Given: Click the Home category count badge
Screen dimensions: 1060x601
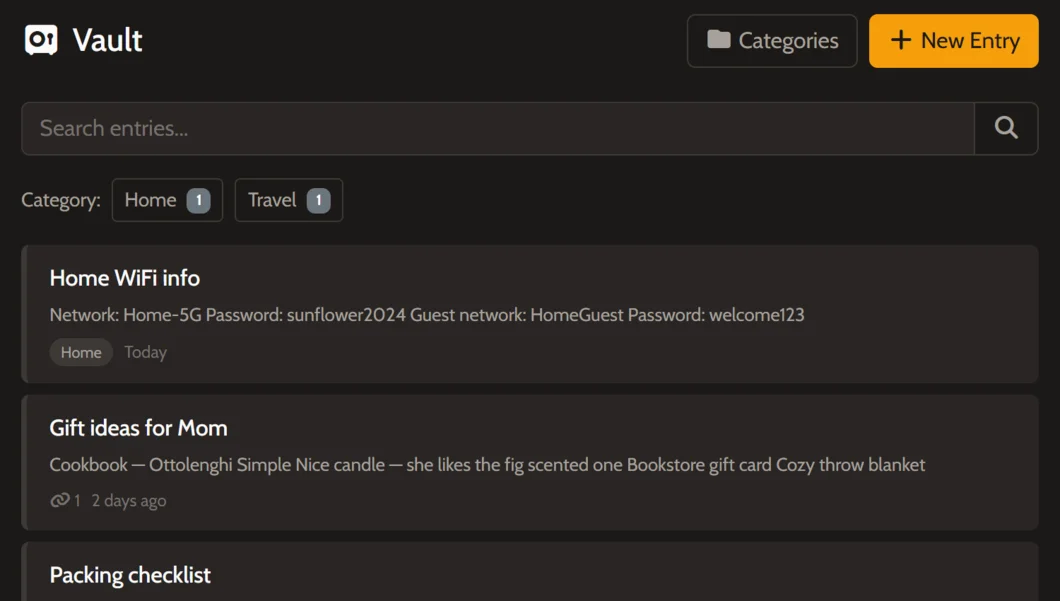Looking at the screenshot, I should click(x=198, y=200).
